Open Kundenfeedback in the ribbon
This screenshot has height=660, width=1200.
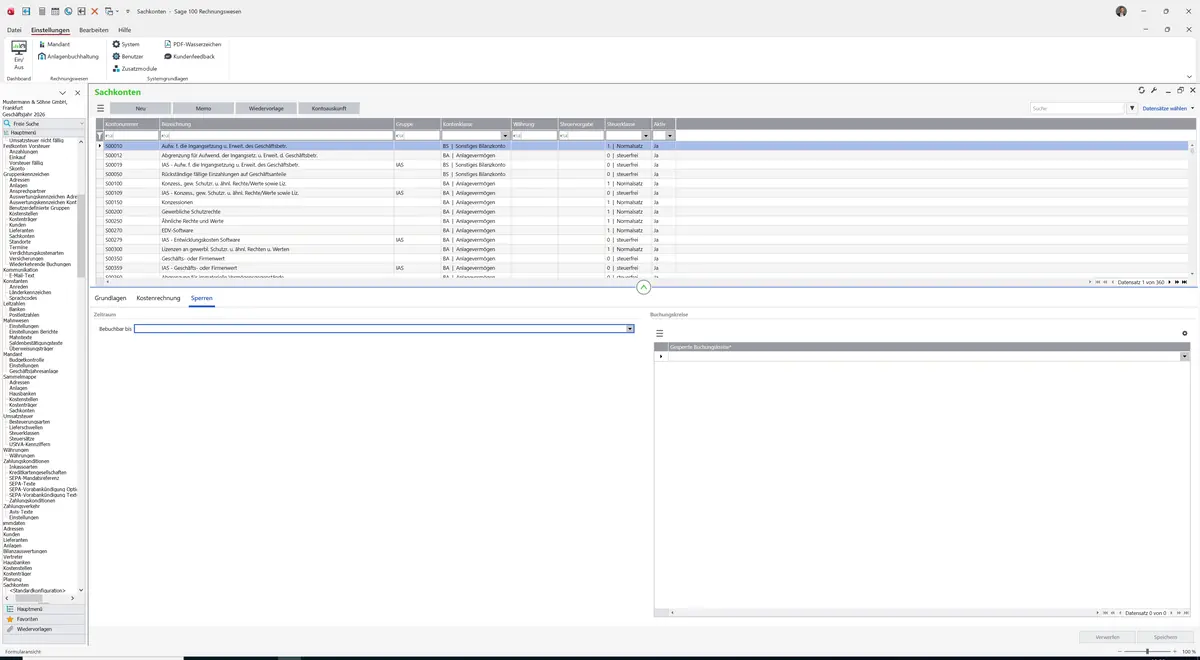coord(189,56)
